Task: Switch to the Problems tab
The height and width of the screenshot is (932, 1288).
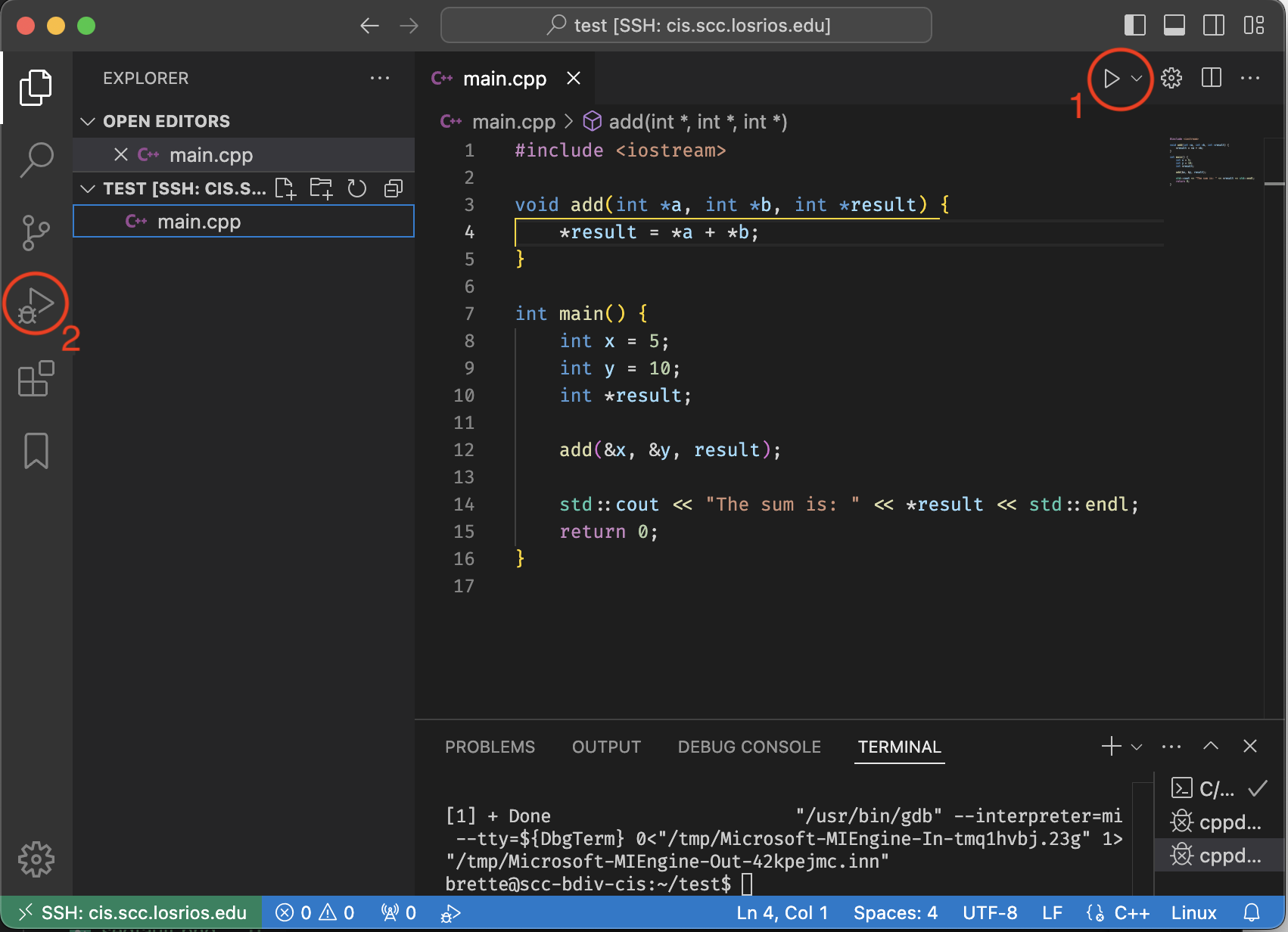Action: [x=490, y=747]
